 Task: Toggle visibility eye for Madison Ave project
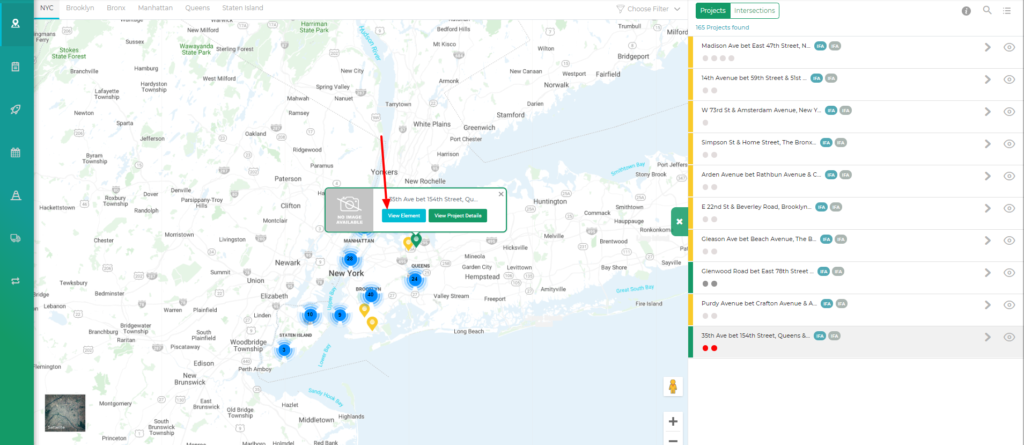(x=1009, y=47)
